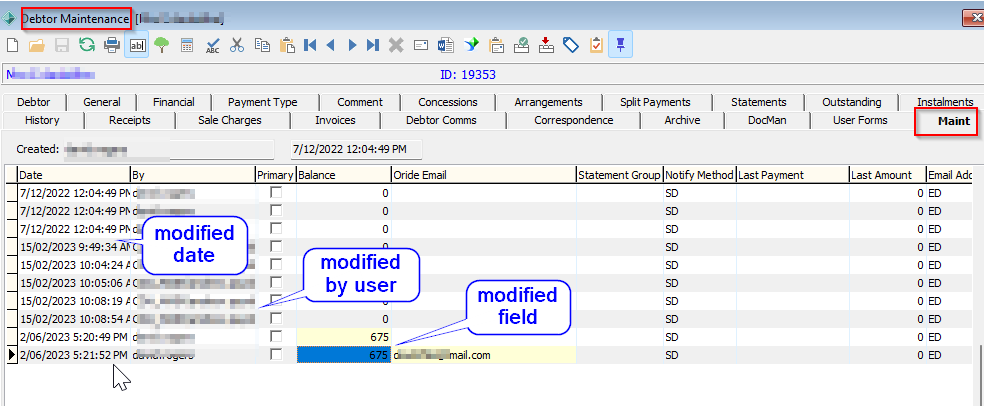Image resolution: width=984 pixels, height=406 pixels.
Task: Refresh the debtor record
Action: pyautogui.click(x=87, y=45)
